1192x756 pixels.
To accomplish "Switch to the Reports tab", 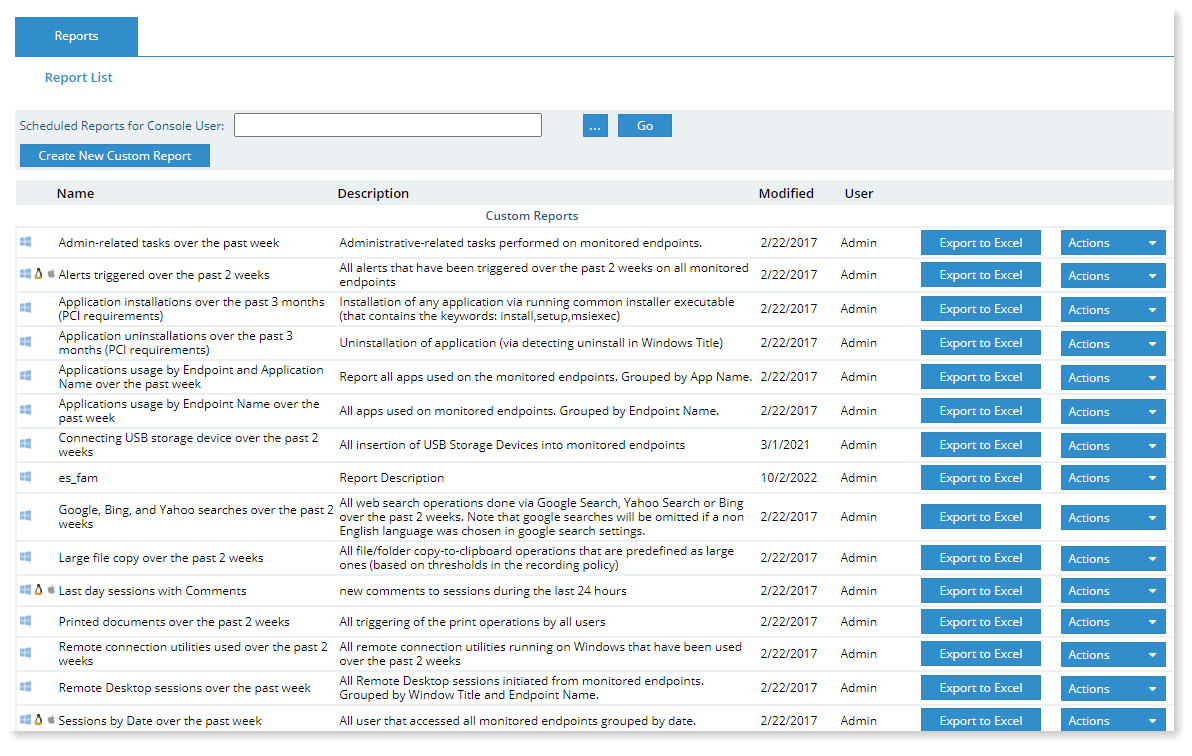I will click(76, 36).
